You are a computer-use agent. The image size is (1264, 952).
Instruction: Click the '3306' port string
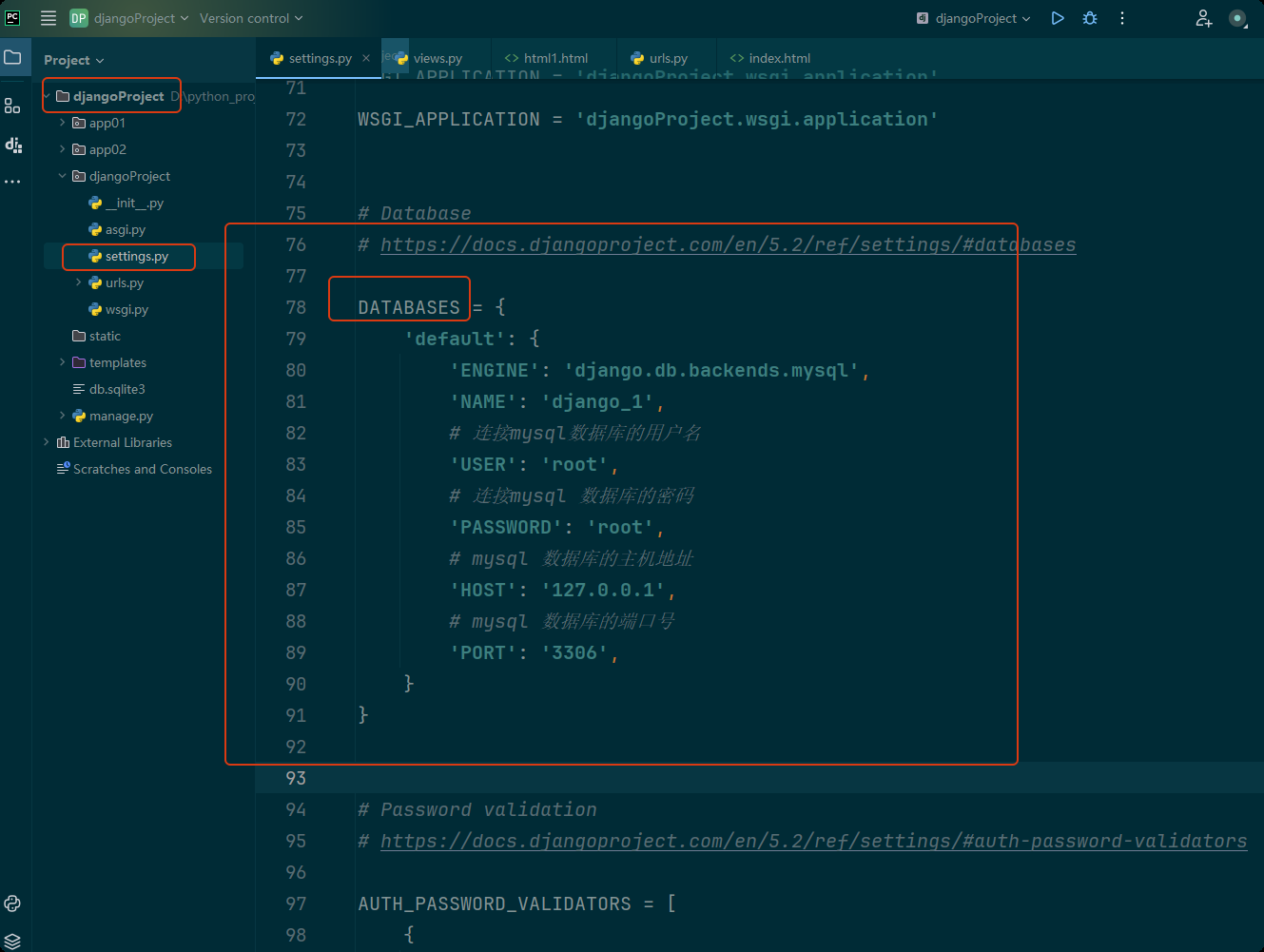click(575, 652)
